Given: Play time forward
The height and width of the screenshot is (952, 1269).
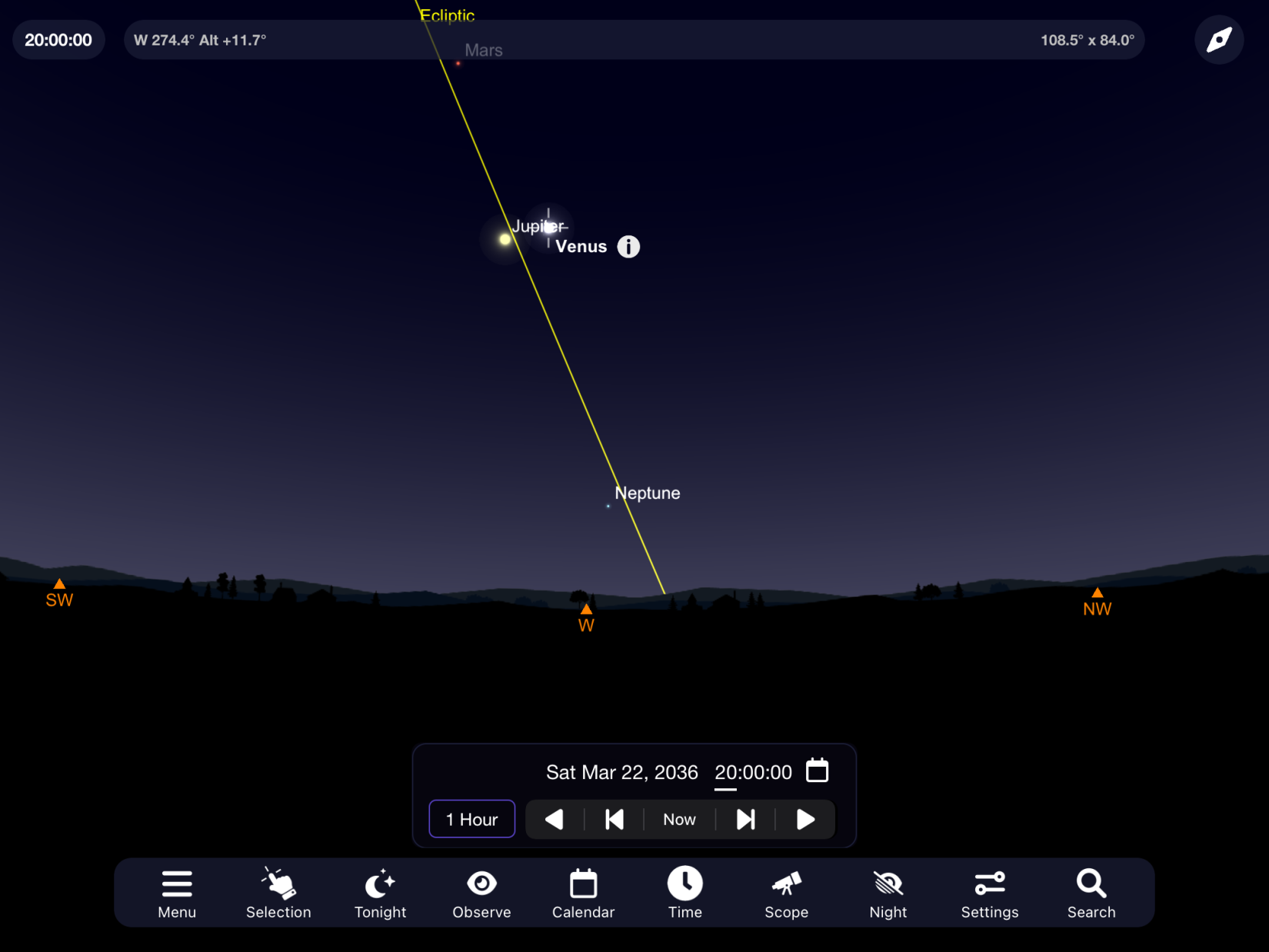Looking at the screenshot, I should point(805,820).
